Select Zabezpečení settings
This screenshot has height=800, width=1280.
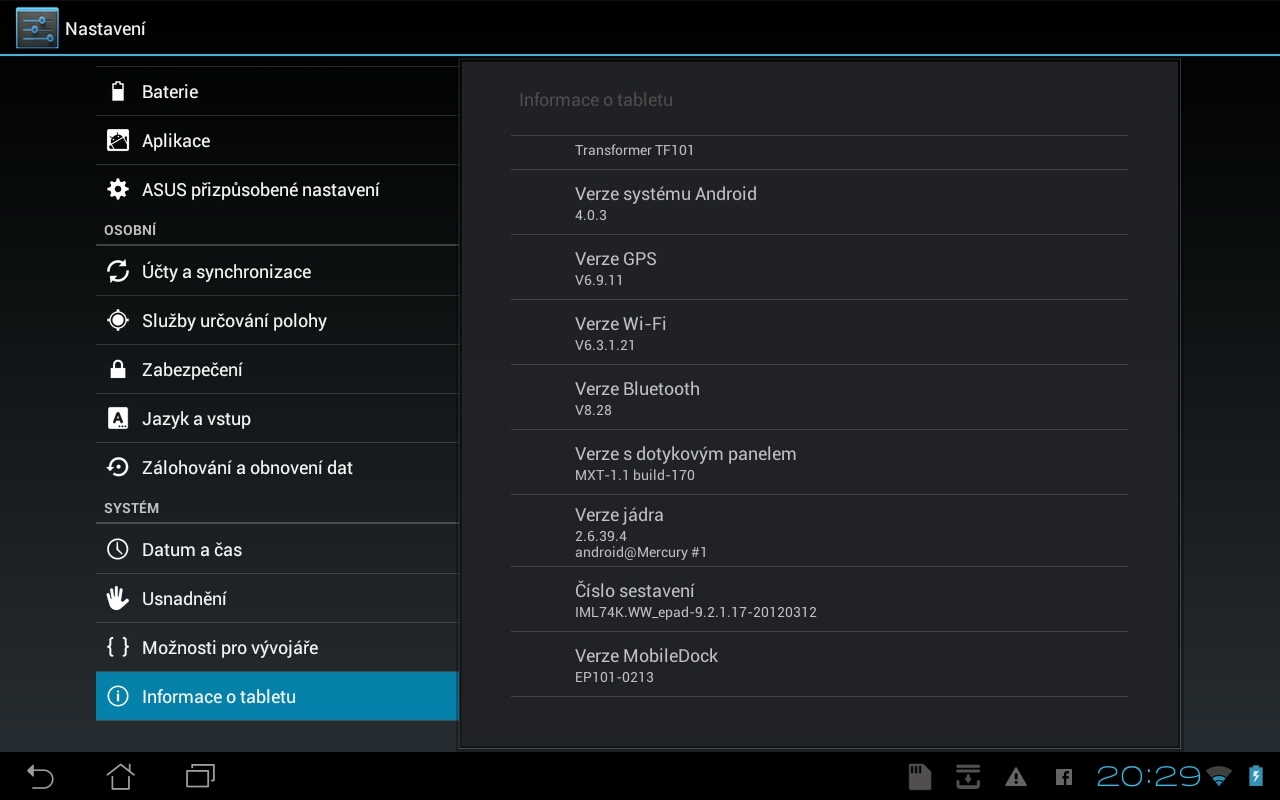(x=277, y=370)
